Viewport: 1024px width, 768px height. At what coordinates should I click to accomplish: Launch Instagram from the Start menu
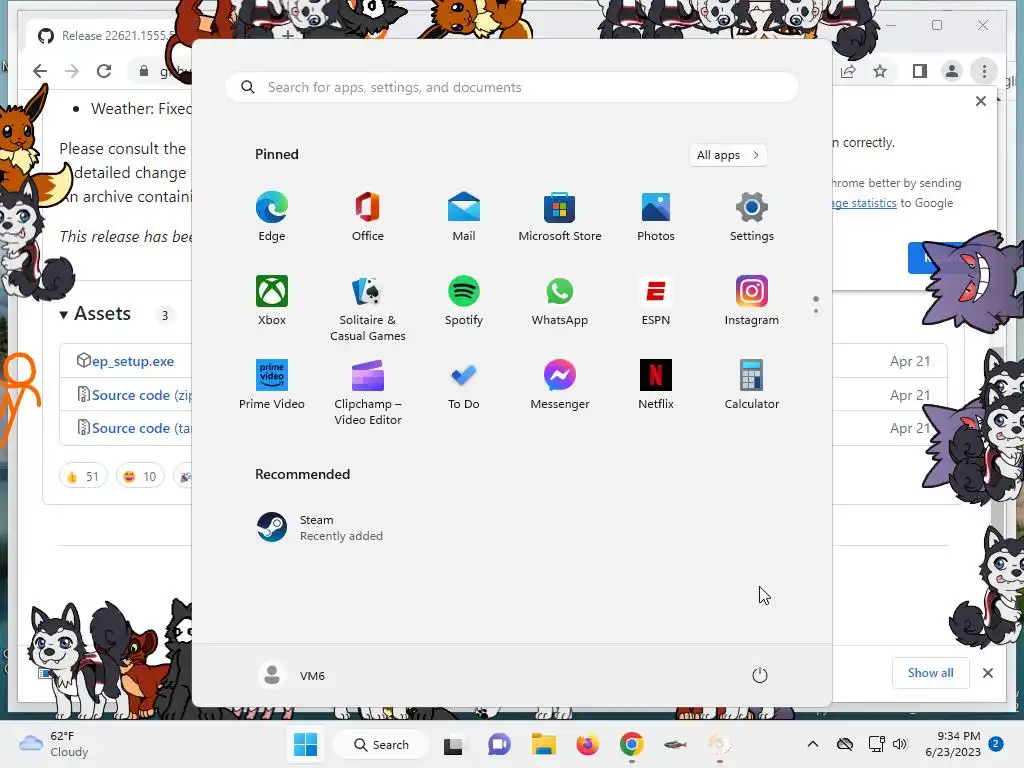[x=752, y=301]
